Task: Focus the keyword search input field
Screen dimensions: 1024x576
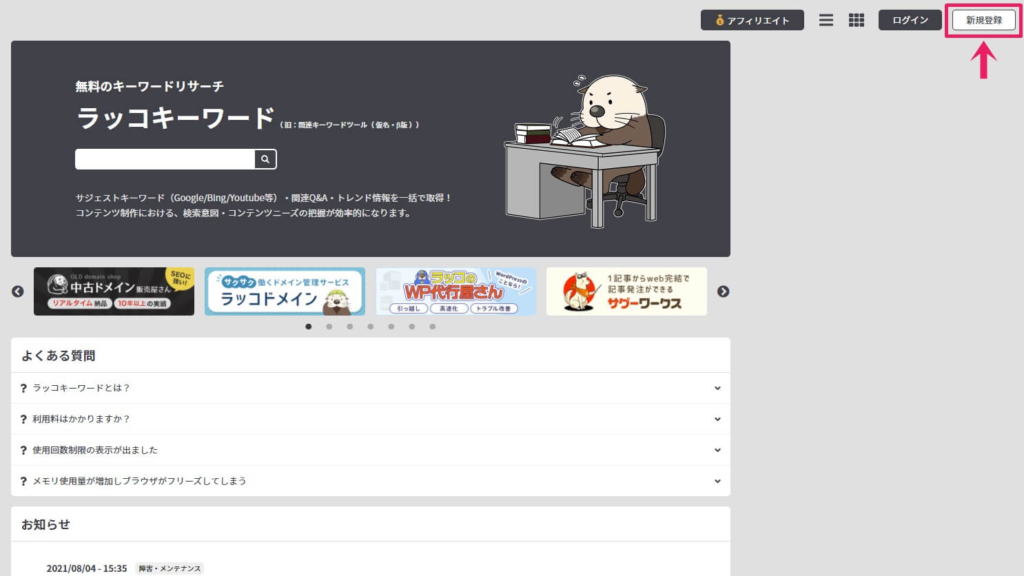Action: (x=165, y=159)
